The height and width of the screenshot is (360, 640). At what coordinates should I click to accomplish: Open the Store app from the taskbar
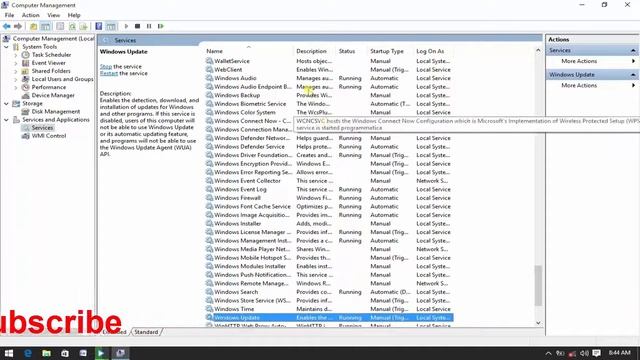[x=64, y=353]
